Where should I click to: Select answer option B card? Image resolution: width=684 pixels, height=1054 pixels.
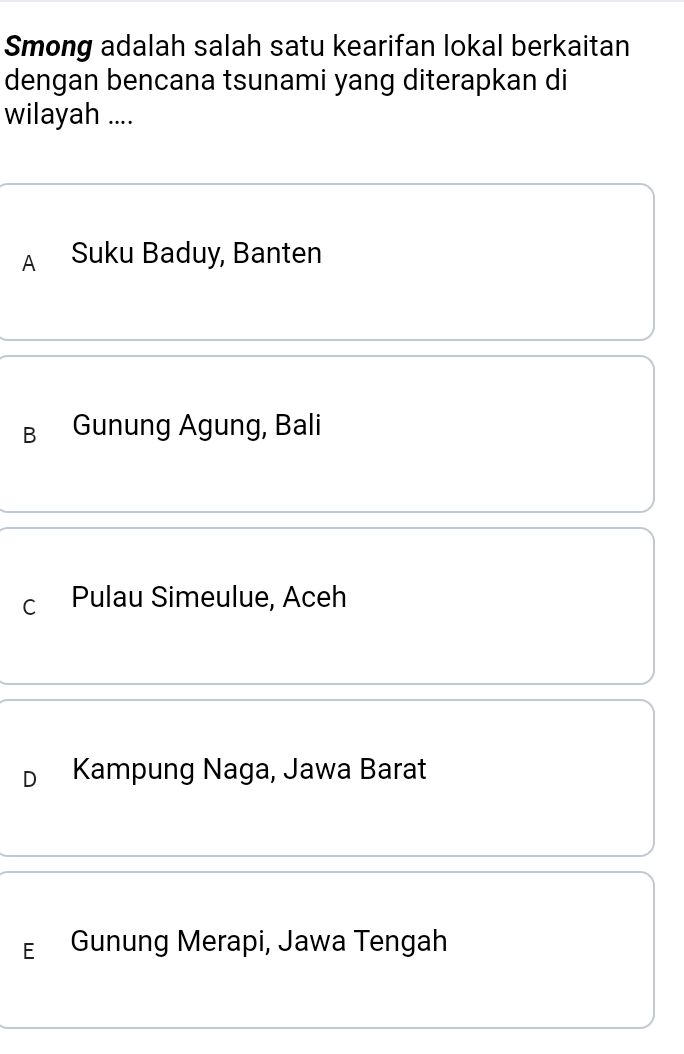tap(328, 434)
